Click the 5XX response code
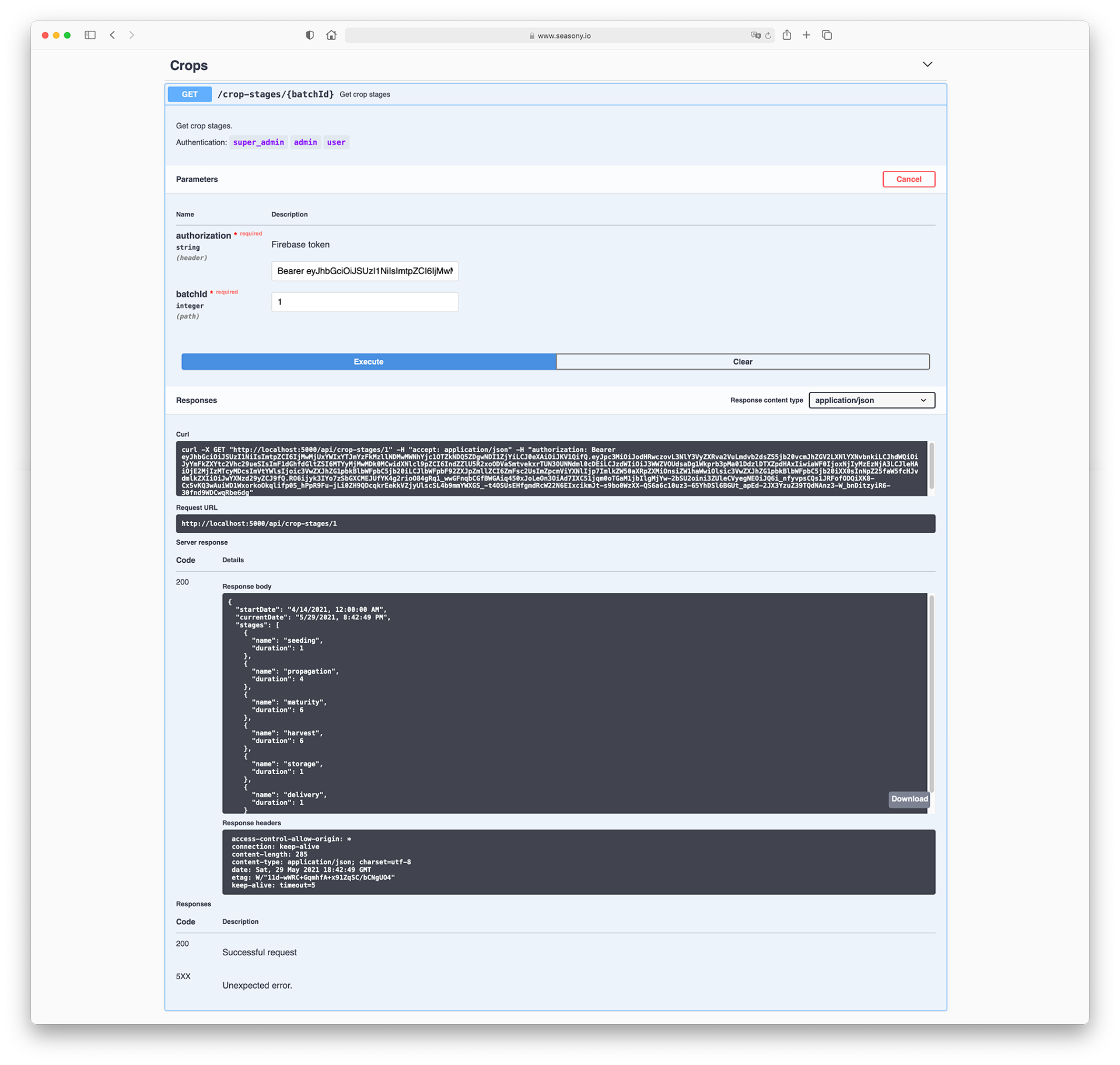The image size is (1120, 1065). (183, 976)
